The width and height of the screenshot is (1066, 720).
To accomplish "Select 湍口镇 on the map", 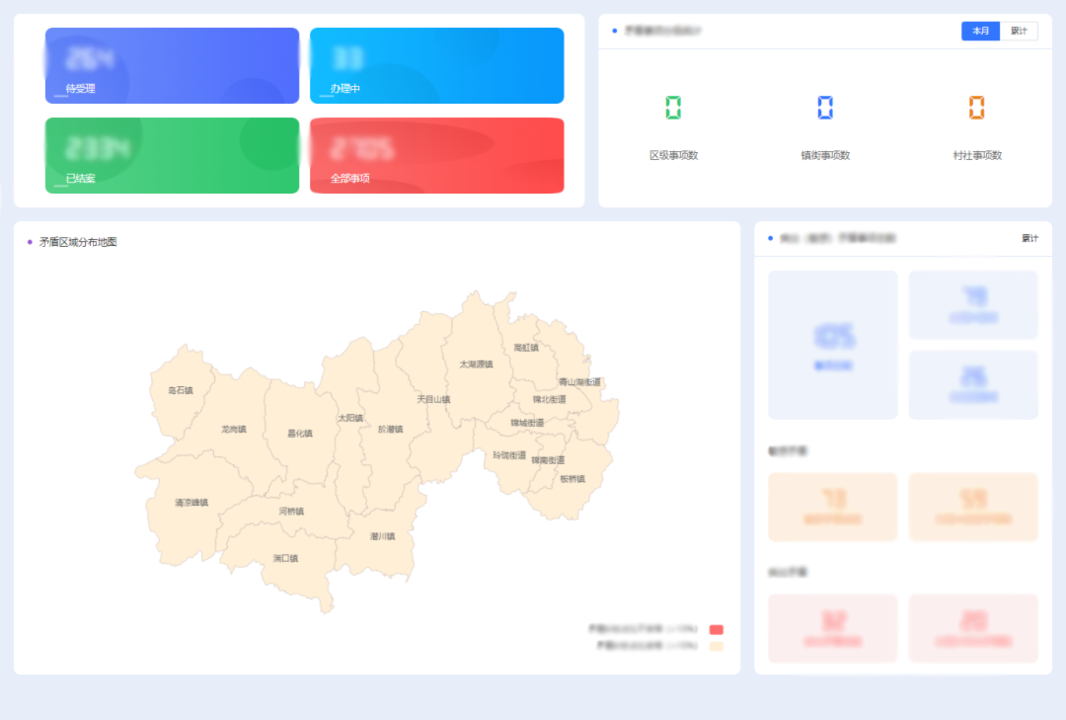I will click(x=286, y=558).
